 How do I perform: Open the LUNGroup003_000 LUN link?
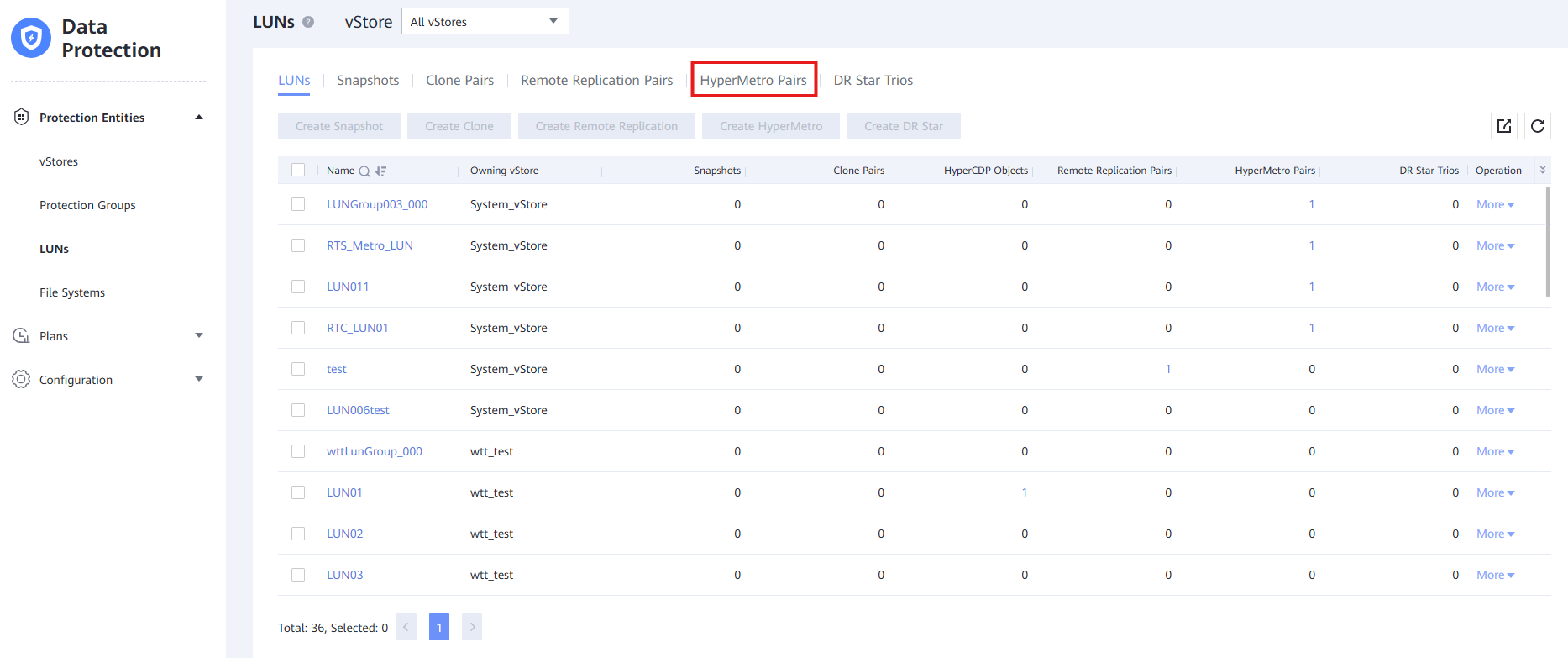coord(377,204)
